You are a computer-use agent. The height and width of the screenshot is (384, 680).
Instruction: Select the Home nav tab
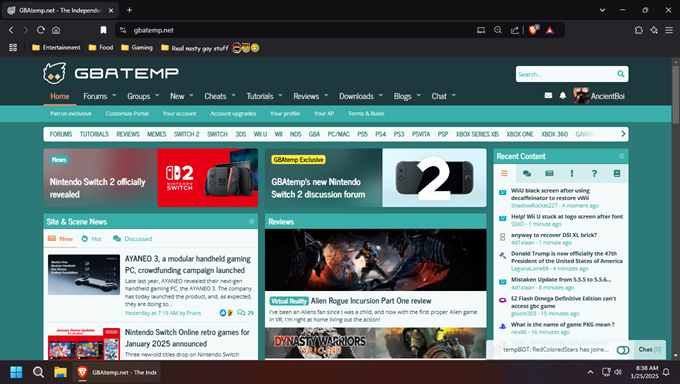(x=60, y=96)
